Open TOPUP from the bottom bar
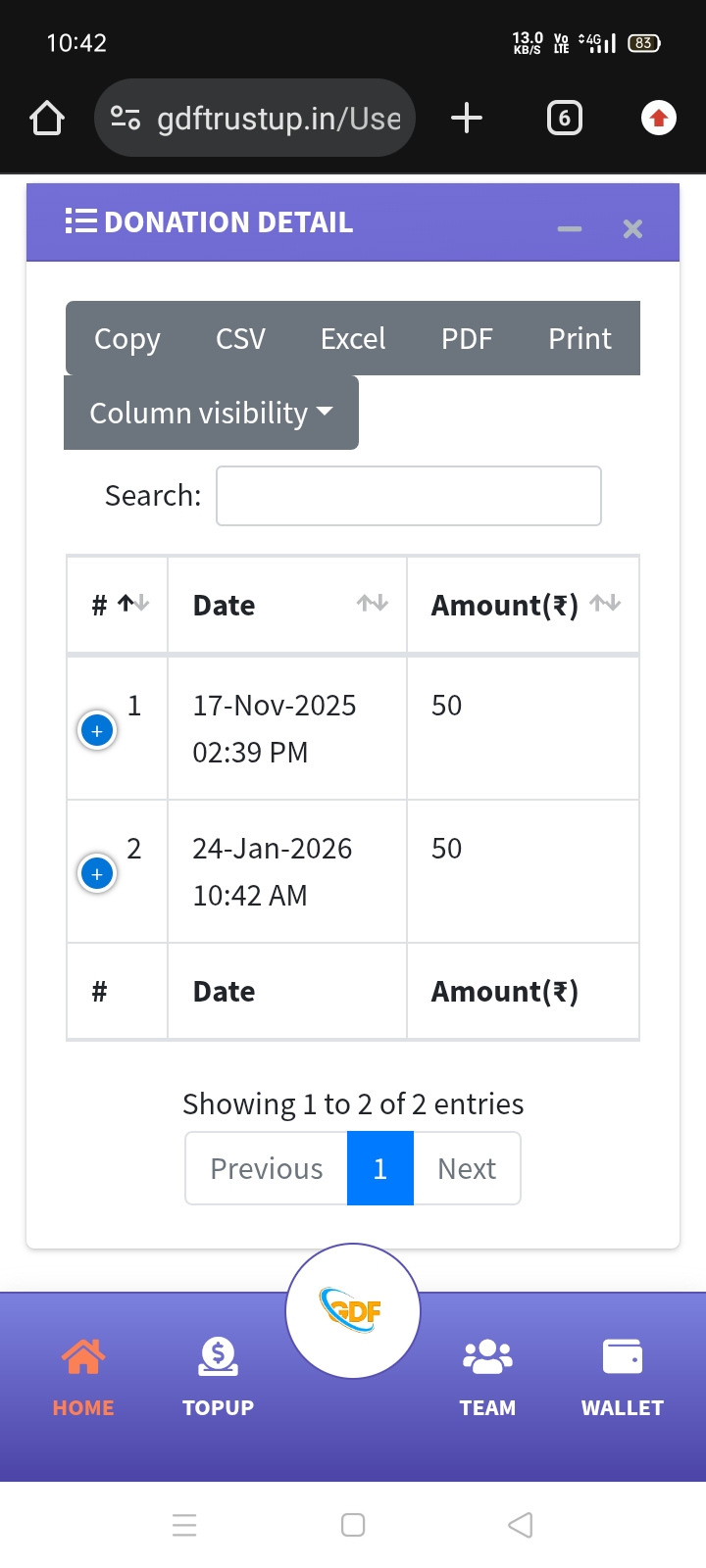The height and width of the screenshot is (1568, 706). [x=218, y=1377]
